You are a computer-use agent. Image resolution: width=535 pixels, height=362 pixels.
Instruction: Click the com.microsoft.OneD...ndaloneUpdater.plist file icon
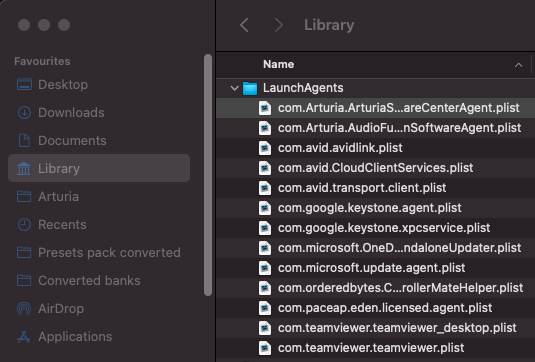265,248
